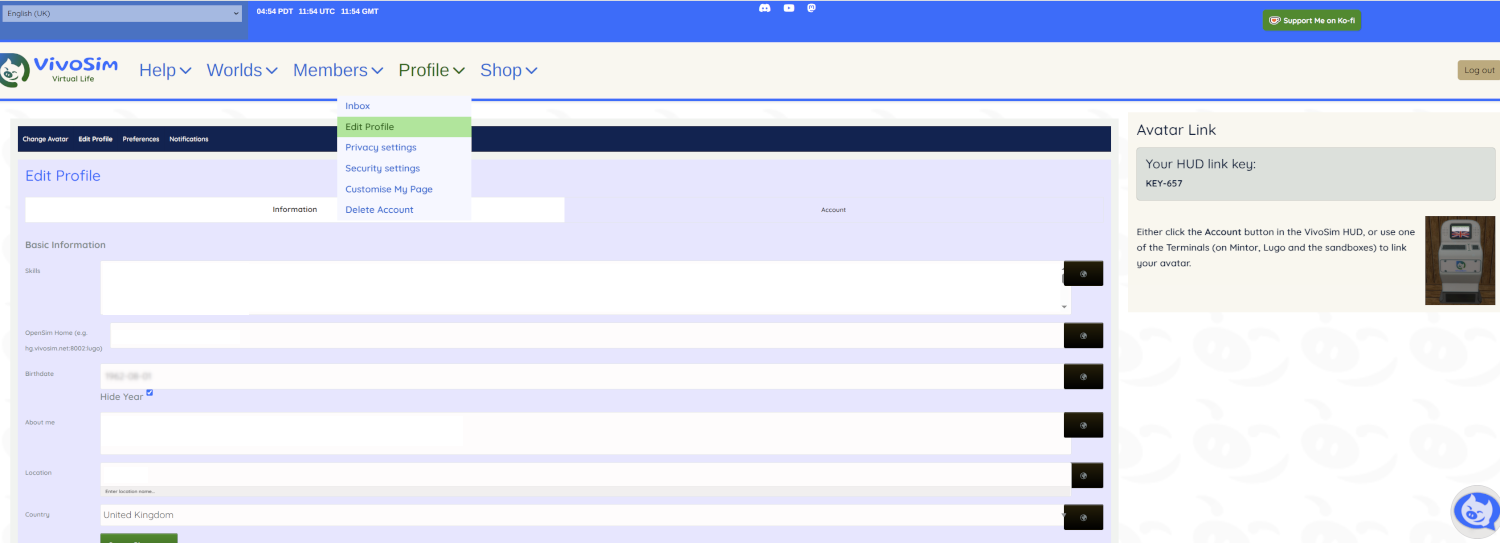Image resolution: width=1500 pixels, height=543 pixels.
Task: Open the Country dropdown
Action: [x=585, y=515]
